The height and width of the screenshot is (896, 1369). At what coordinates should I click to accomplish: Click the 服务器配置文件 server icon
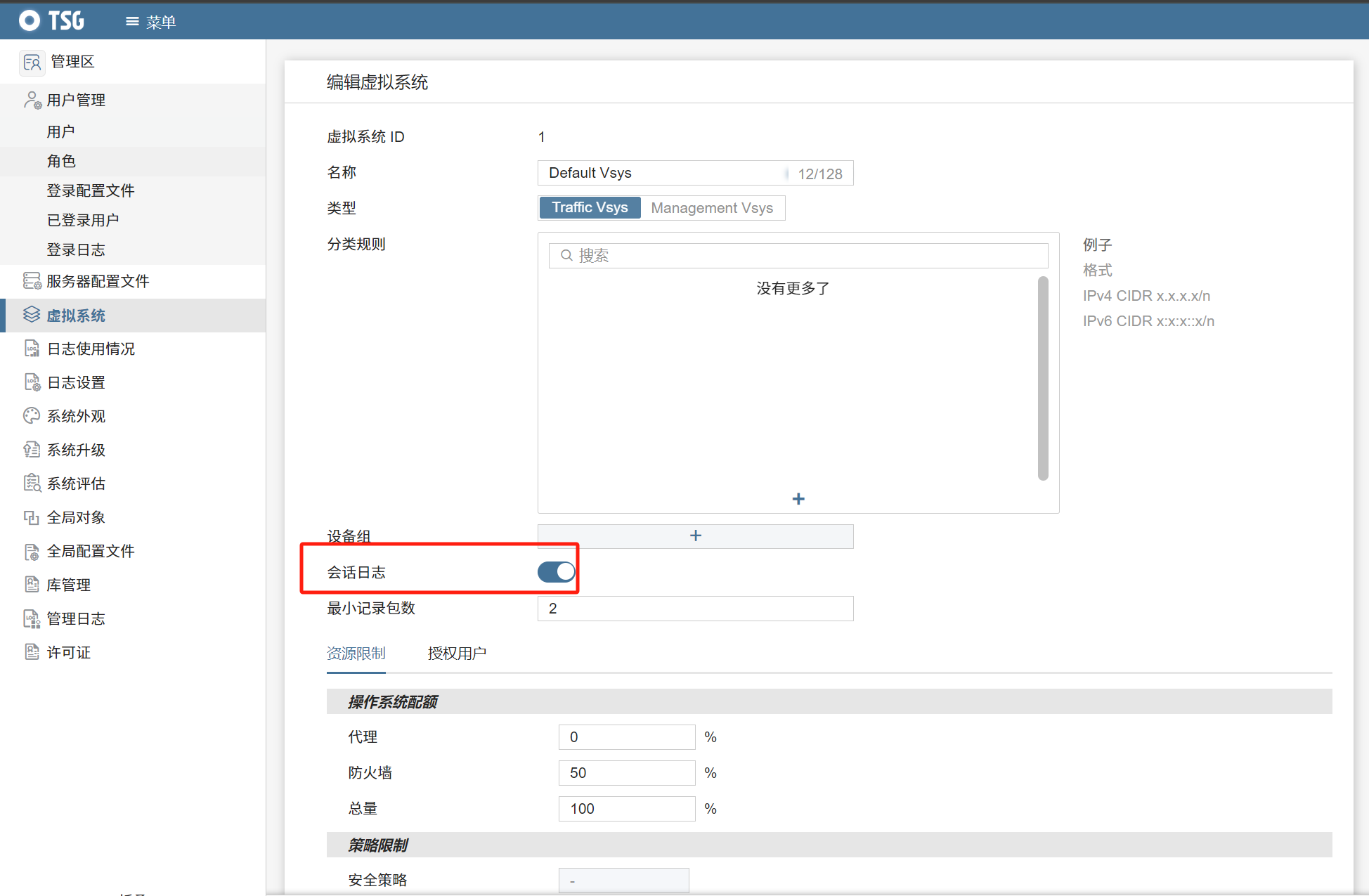tap(32, 281)
